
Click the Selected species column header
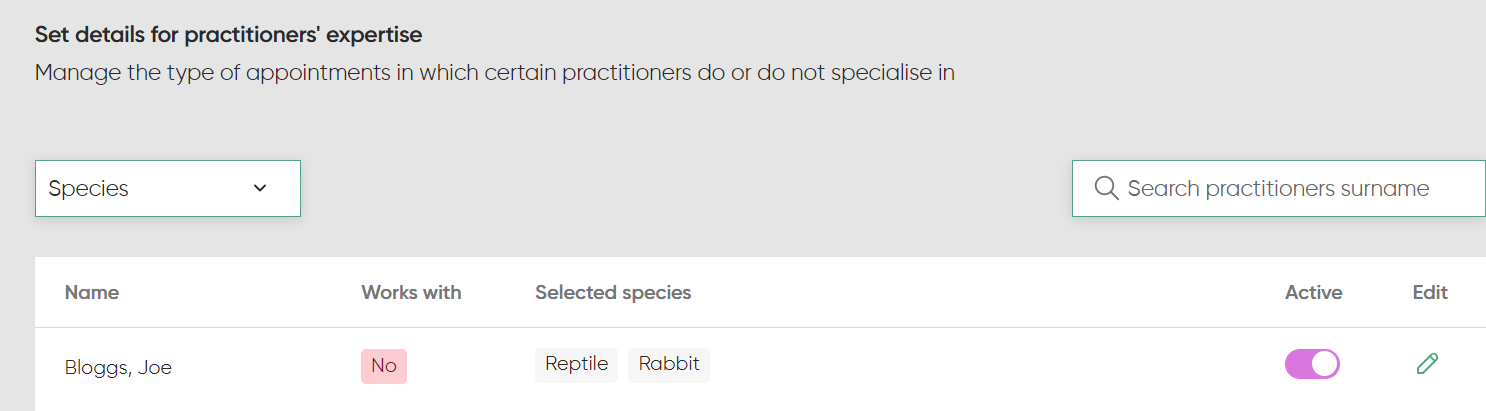613,293
